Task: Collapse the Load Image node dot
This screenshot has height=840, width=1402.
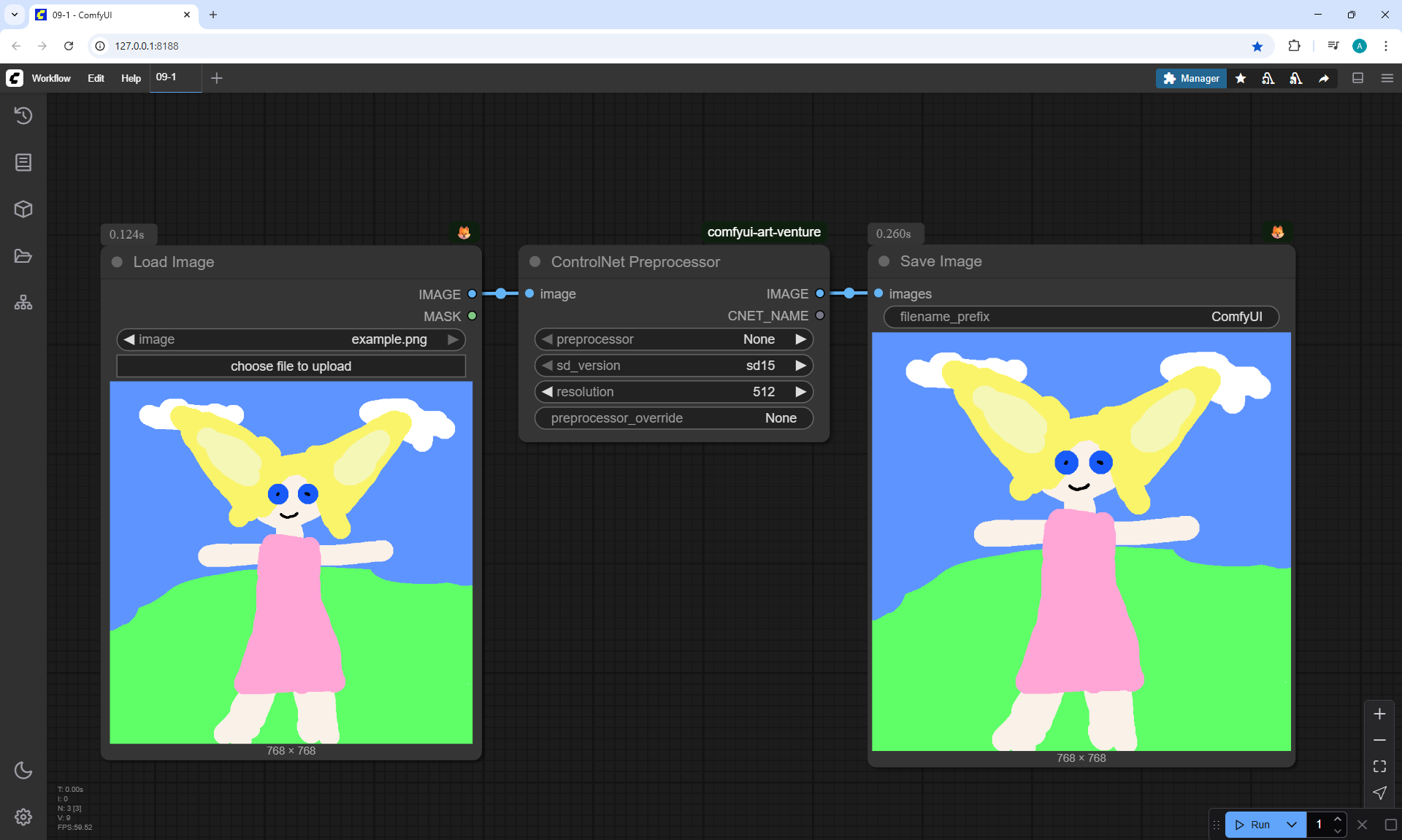Action: point(117,262)
